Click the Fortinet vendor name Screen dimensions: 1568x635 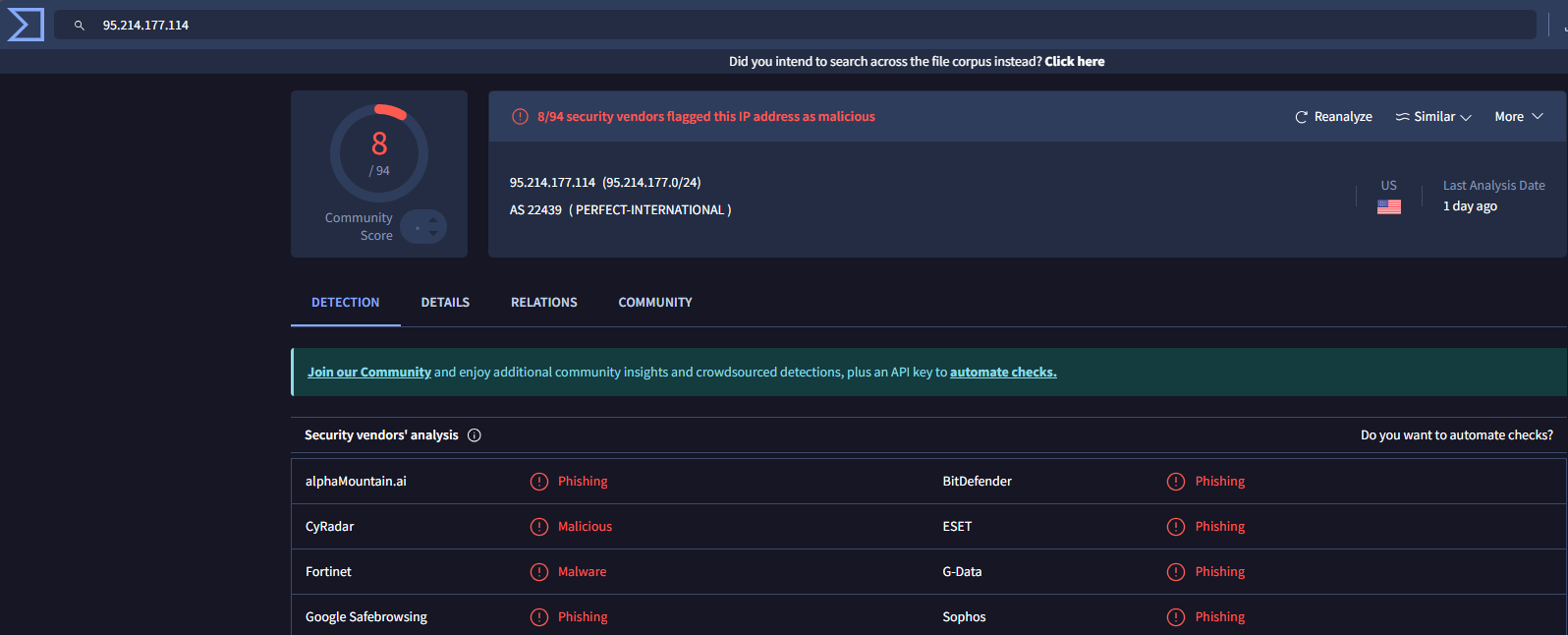[x=328, y=572]
